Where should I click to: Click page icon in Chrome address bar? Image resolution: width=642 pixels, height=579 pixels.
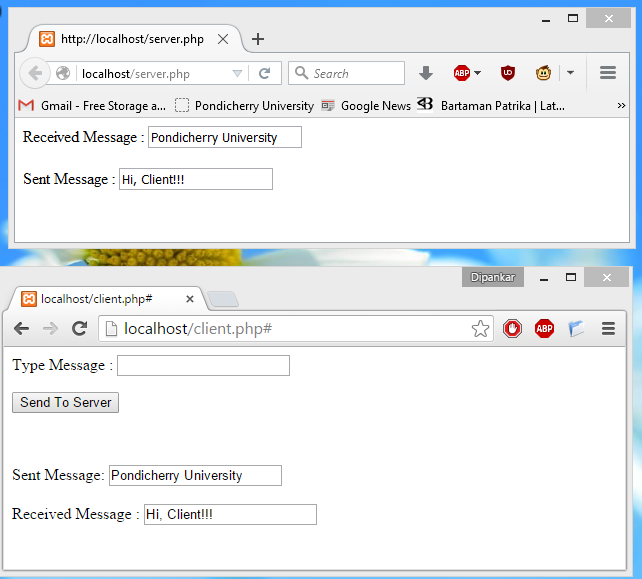click(111, 328)
